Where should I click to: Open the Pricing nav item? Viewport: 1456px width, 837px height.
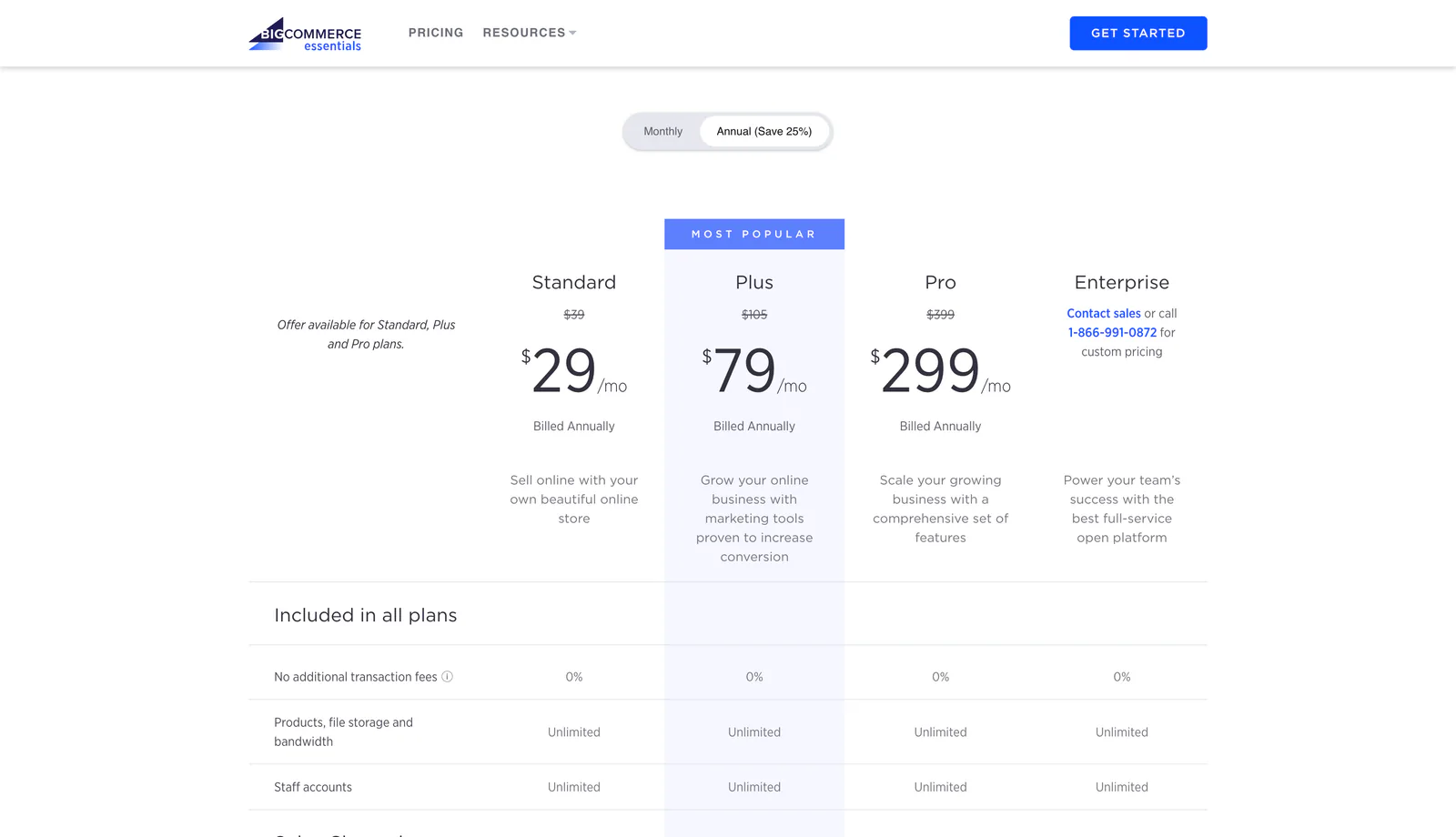pos(436,33)
